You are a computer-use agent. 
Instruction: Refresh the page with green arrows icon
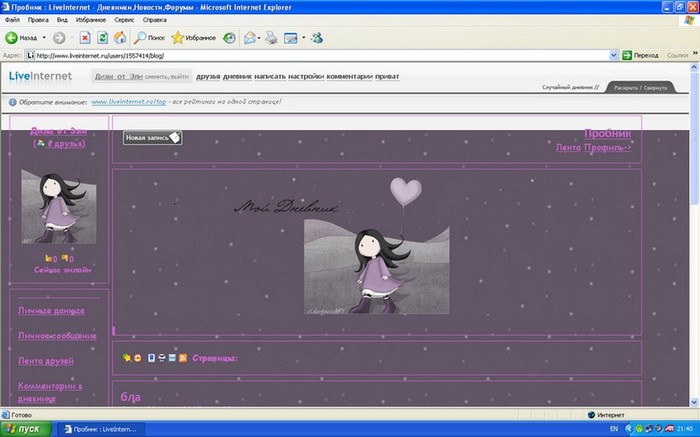click(103, 38)
